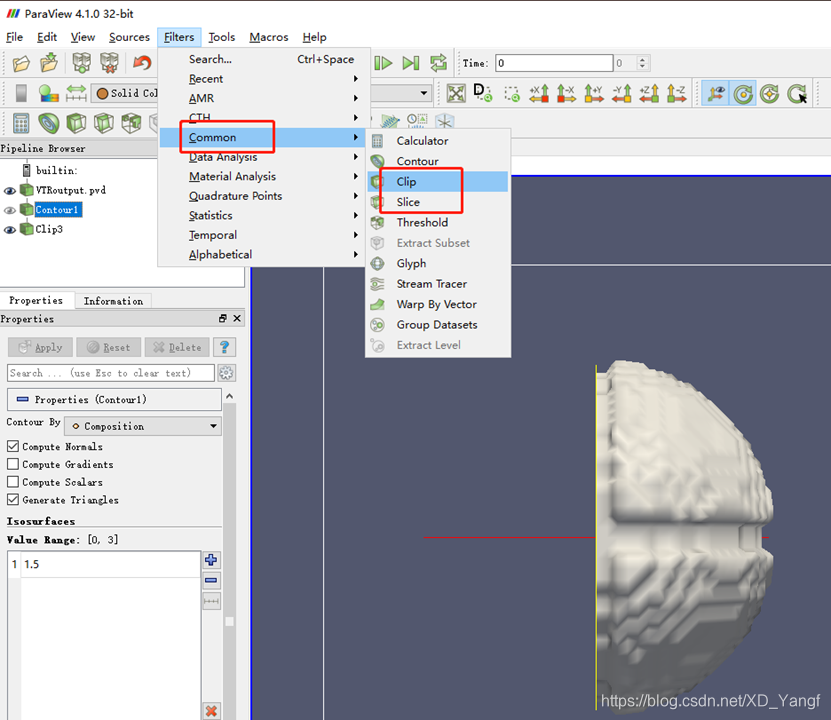This screenshot has width=831, height=720.
Task: Set view direction to -X icon
Action: (x=566, y=93)
